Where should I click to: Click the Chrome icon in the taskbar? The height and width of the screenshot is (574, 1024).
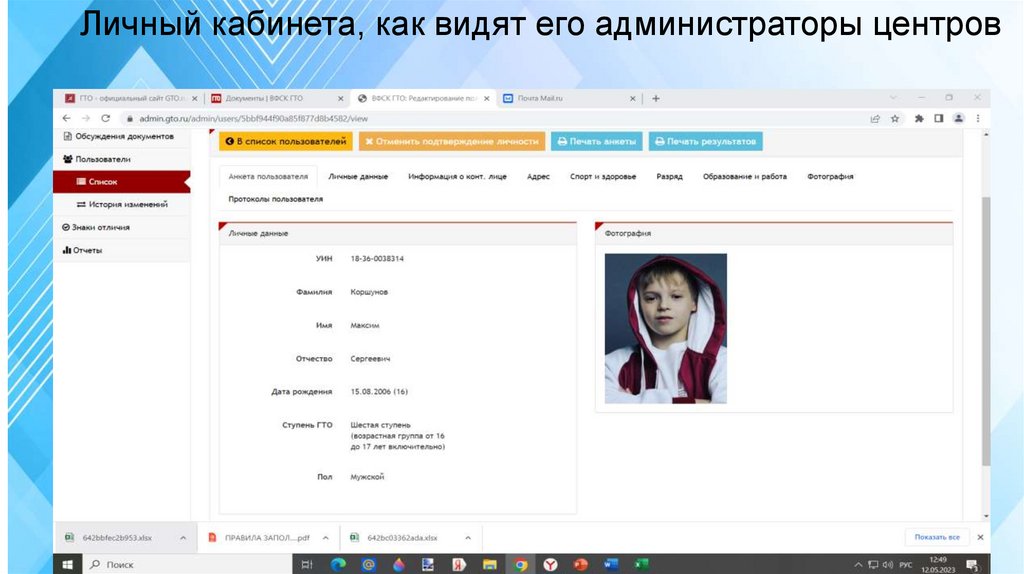pos(520,565)
